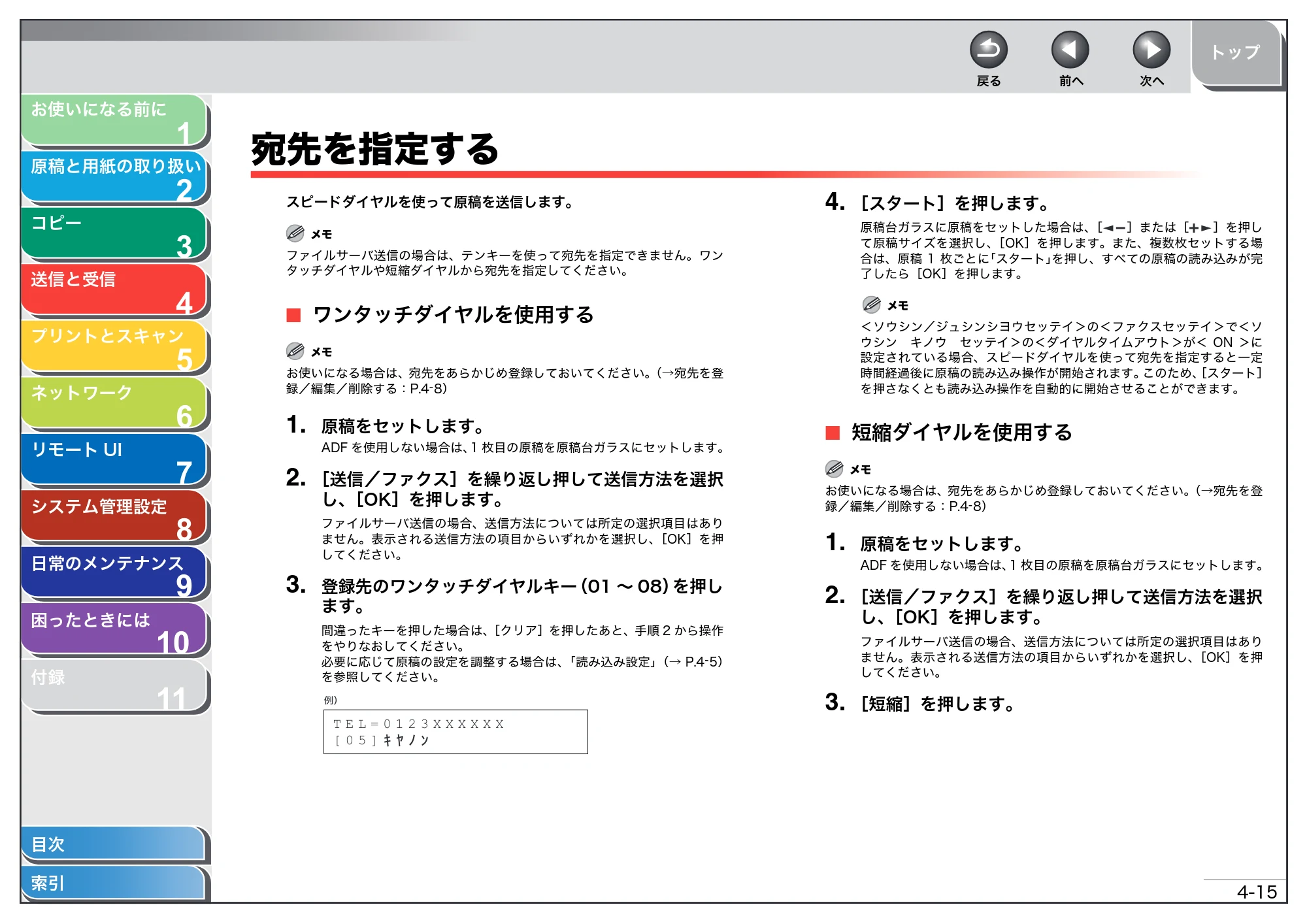1307x924 pixels.
Task: Click heading ワンタッチダイヤルを使用する
Action: [454, 315]
